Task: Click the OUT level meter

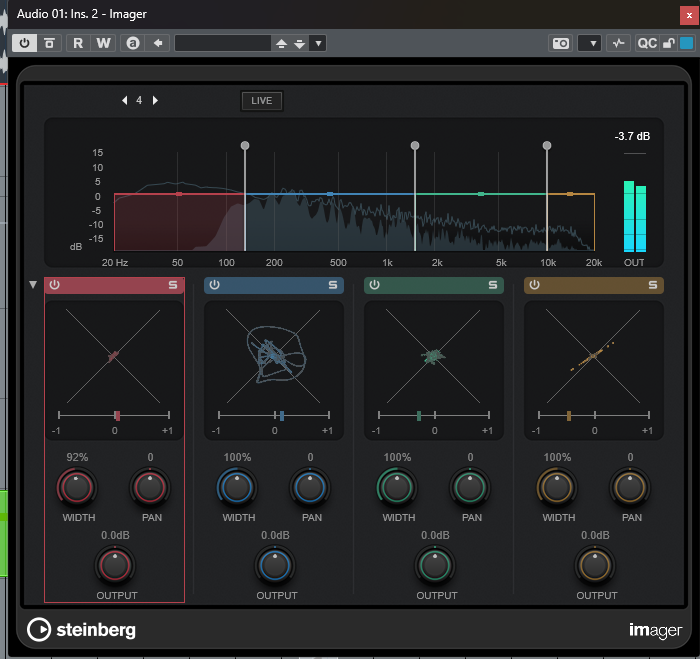Action: point(635,216)
